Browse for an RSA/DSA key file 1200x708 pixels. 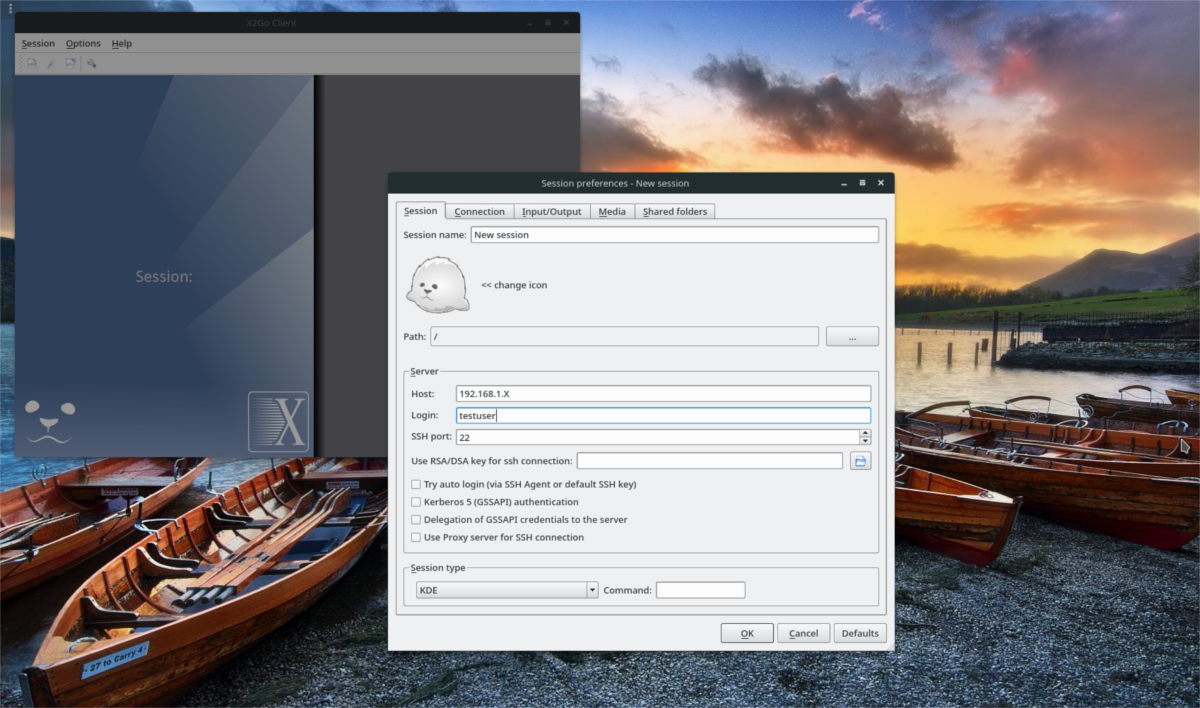pyautogui.click(x=860, y=461)
